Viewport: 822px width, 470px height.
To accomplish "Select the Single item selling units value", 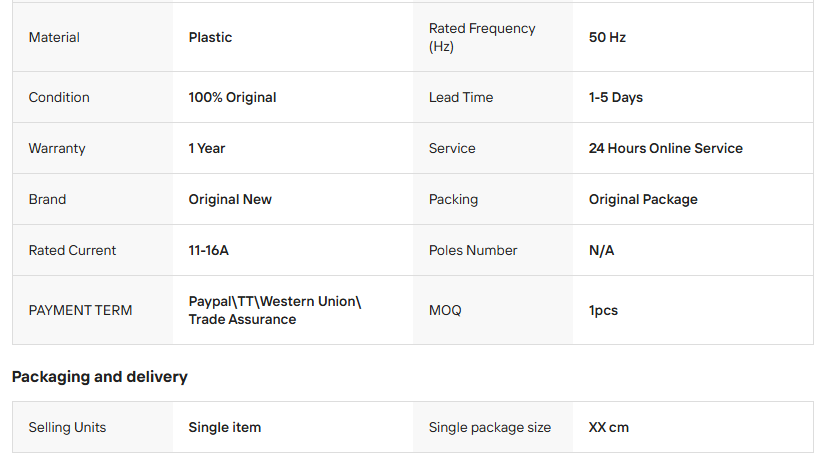I will click(x=225, y=427).
